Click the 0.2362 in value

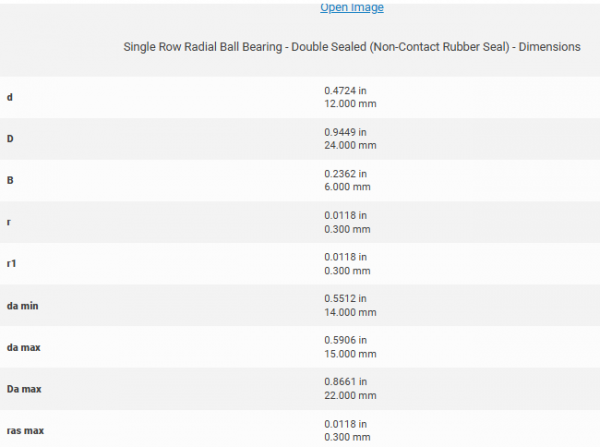(346, 173)
